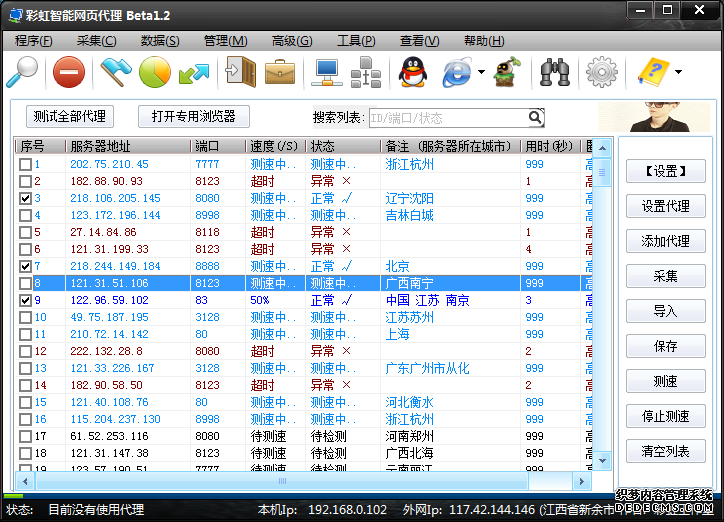Click the 测速 button

tap(665, 381)
